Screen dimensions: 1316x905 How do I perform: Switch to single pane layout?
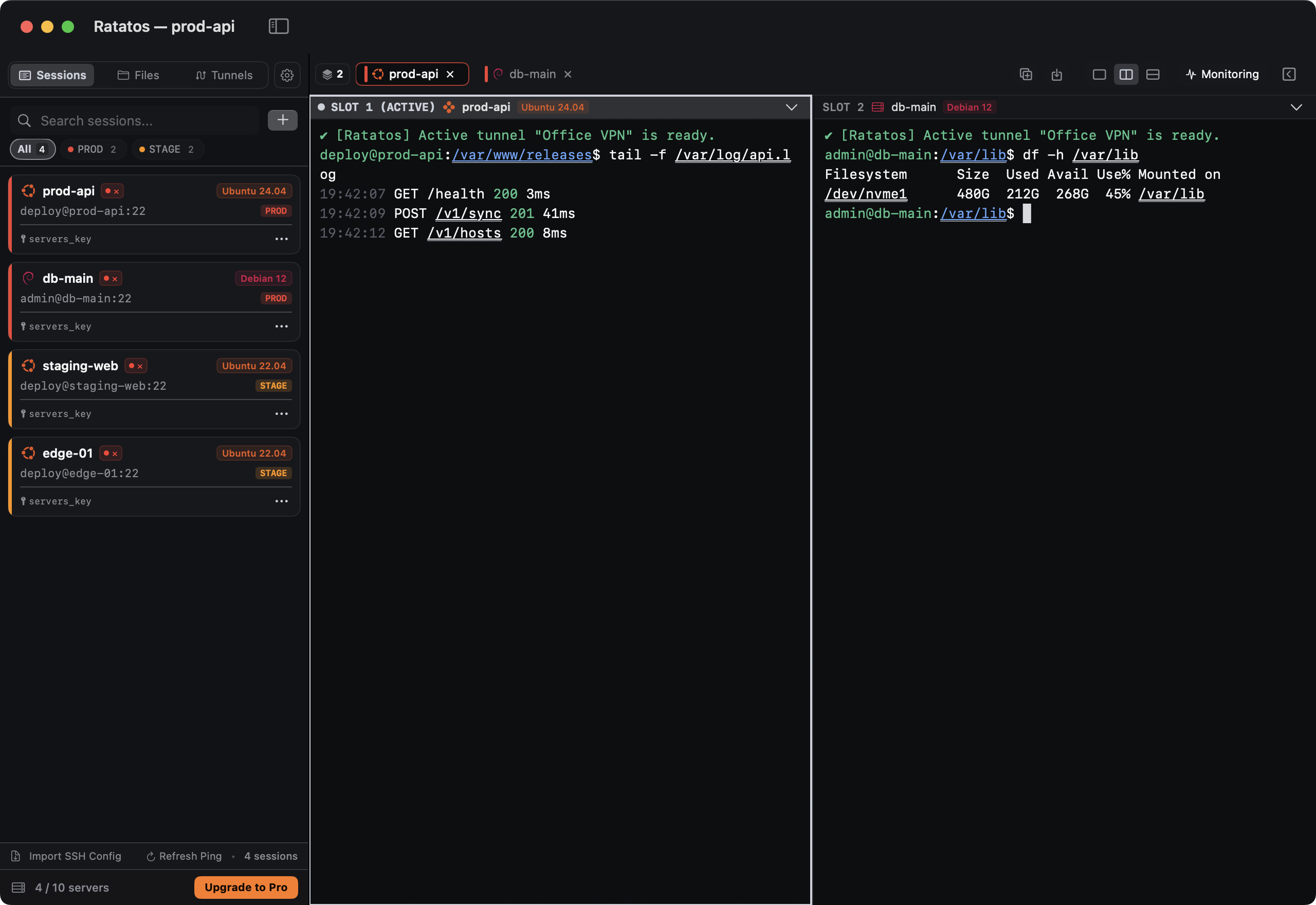(x=1099, y=74)
